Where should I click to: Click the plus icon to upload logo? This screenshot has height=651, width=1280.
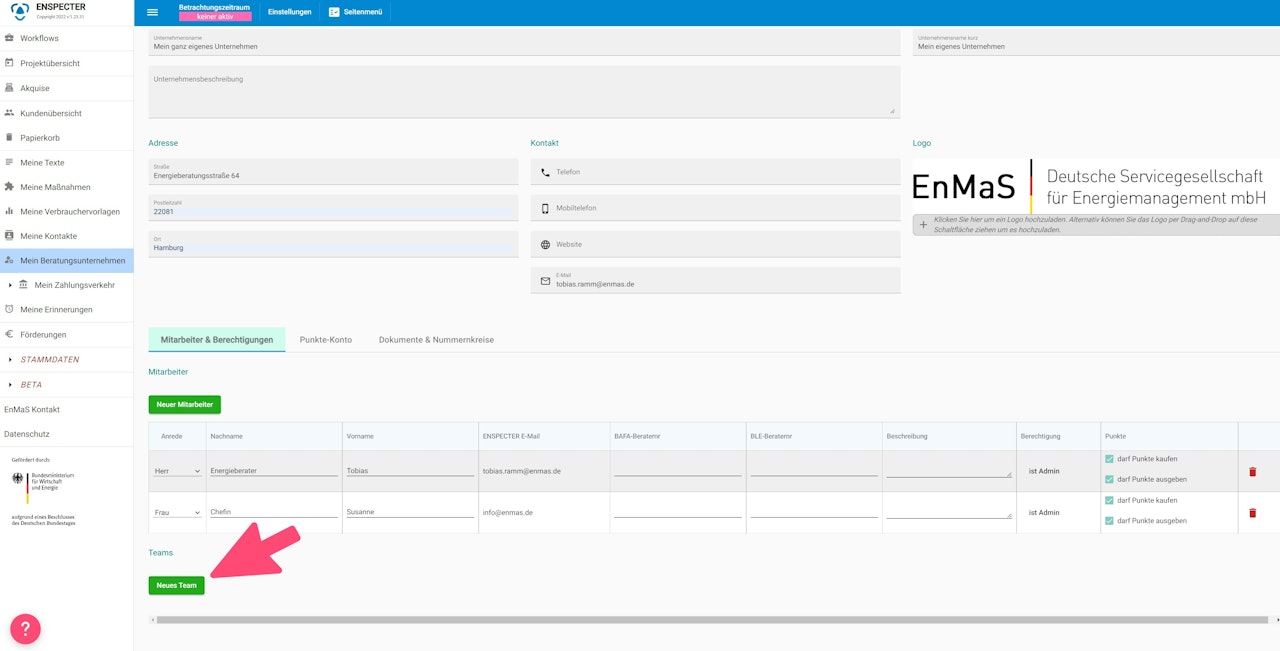(923, 225)
